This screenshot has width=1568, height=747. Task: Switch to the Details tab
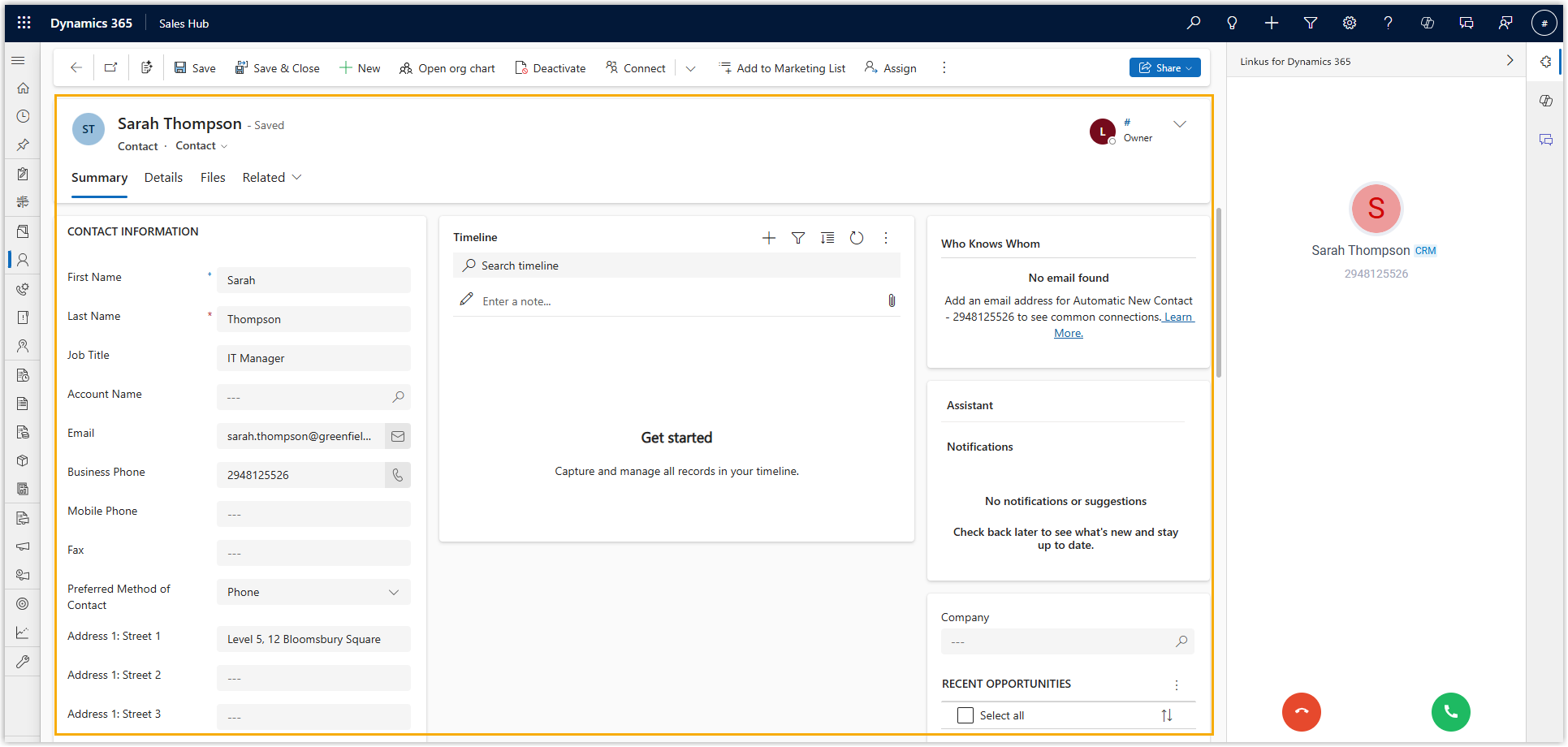(163, 178)
